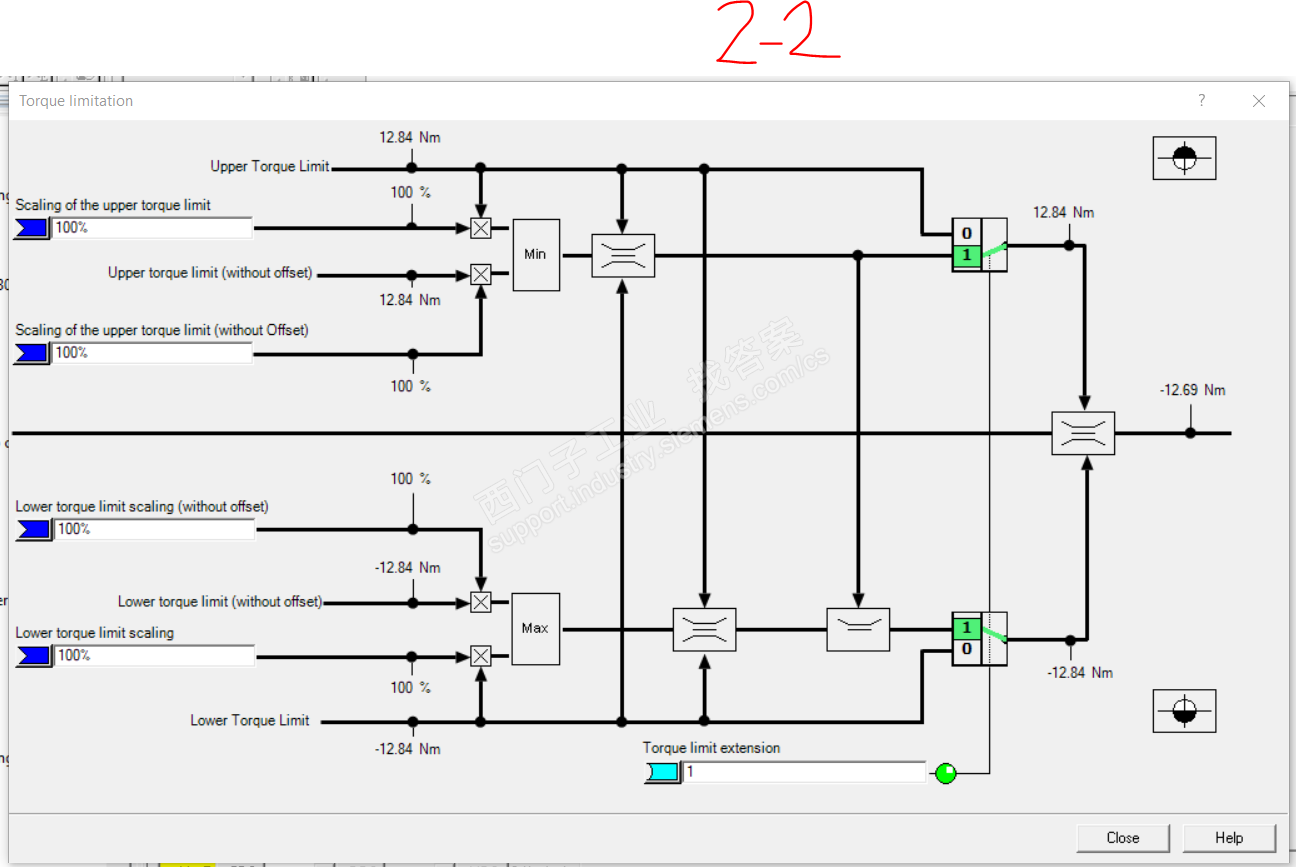Click the "Lower Torque Limit" label

click(x=250, y=720)
